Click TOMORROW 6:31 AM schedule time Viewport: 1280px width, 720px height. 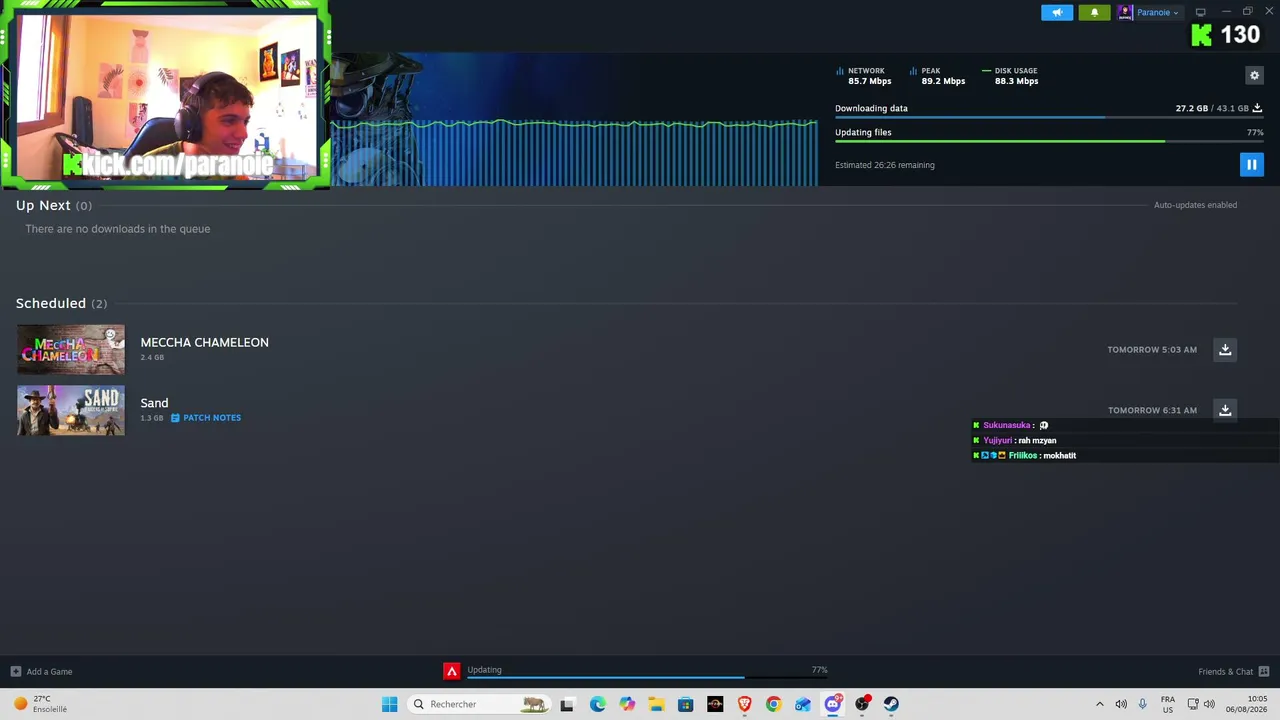[x=1152, y=410]
